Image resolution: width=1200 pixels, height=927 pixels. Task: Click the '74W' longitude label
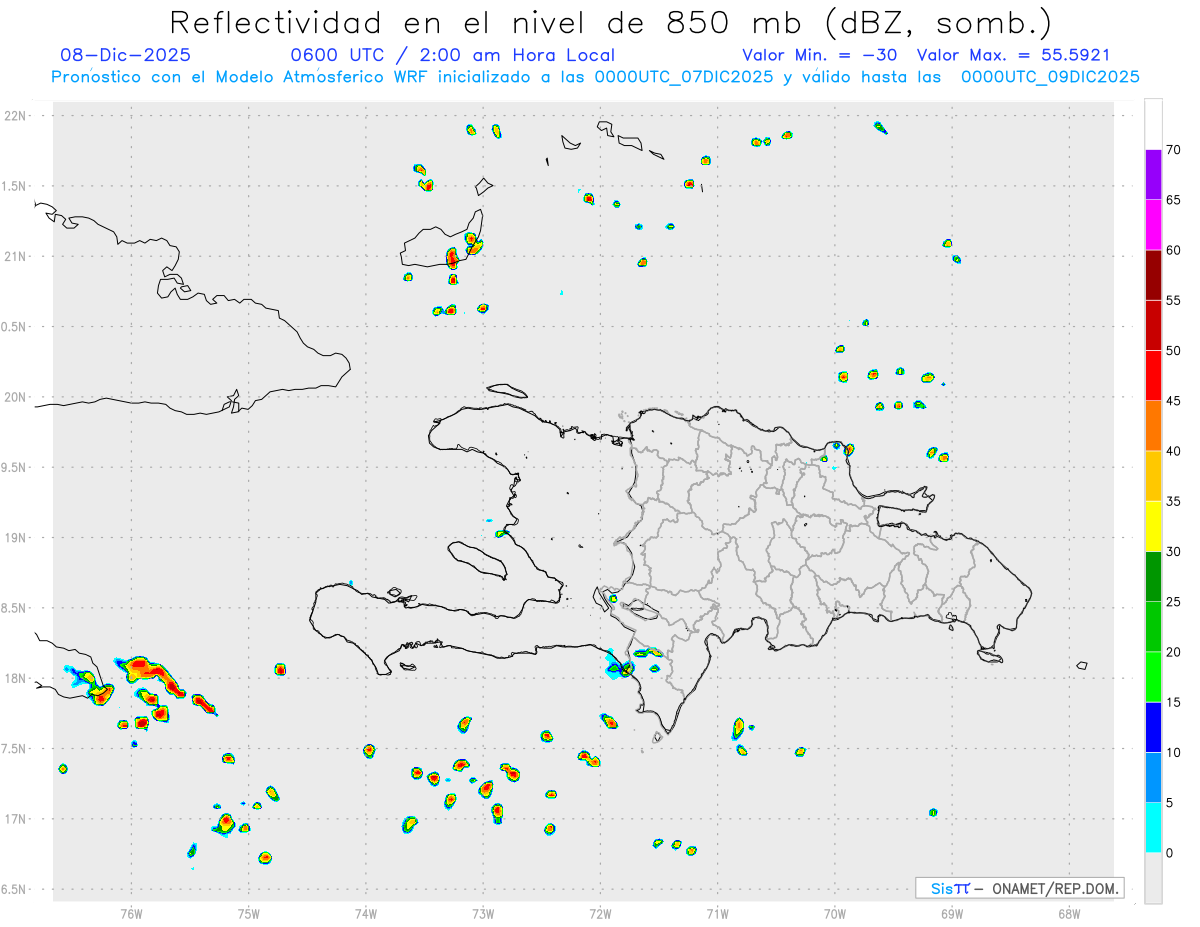[x=366, y=913]
